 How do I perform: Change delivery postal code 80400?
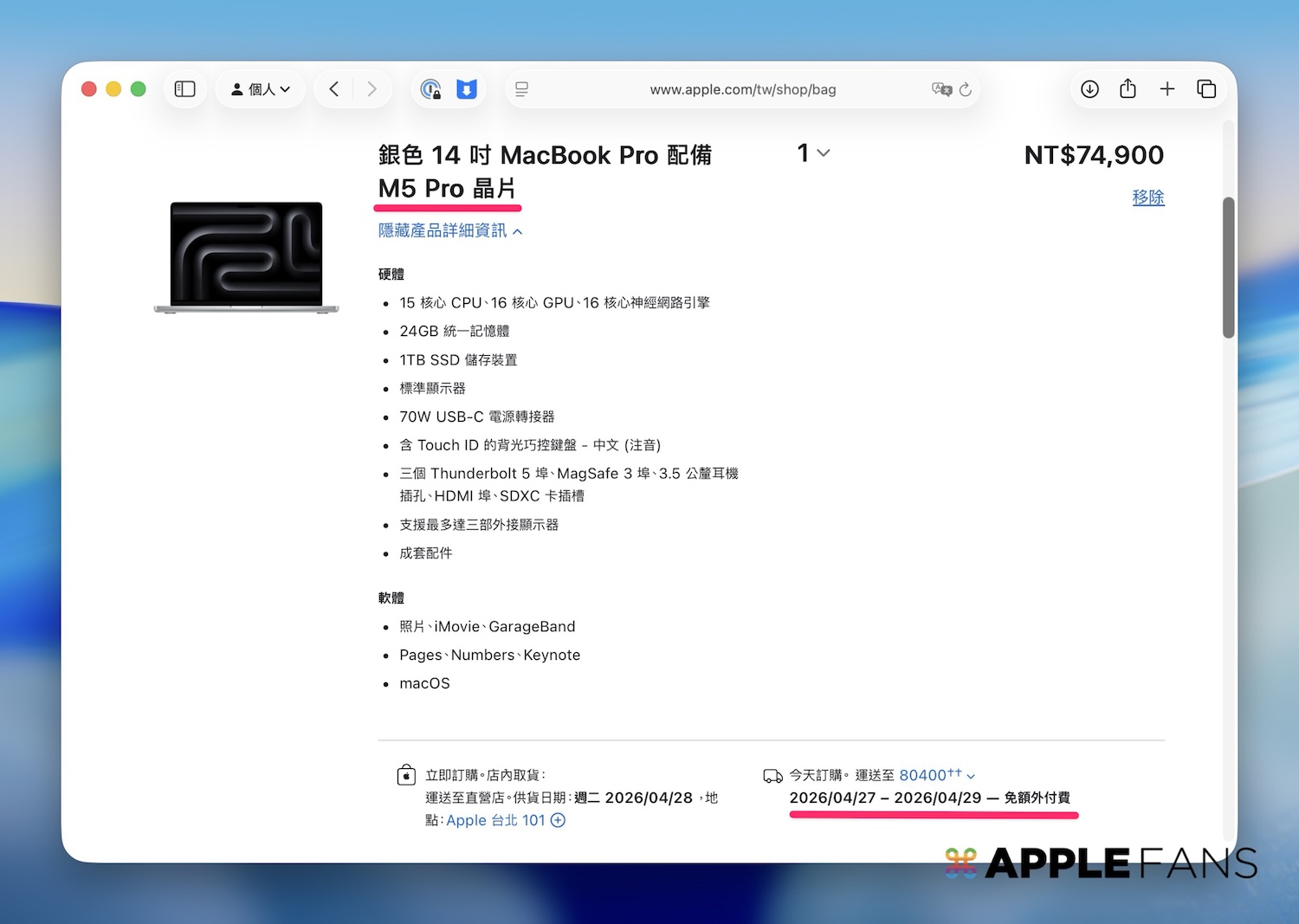(x=936, y=775)
